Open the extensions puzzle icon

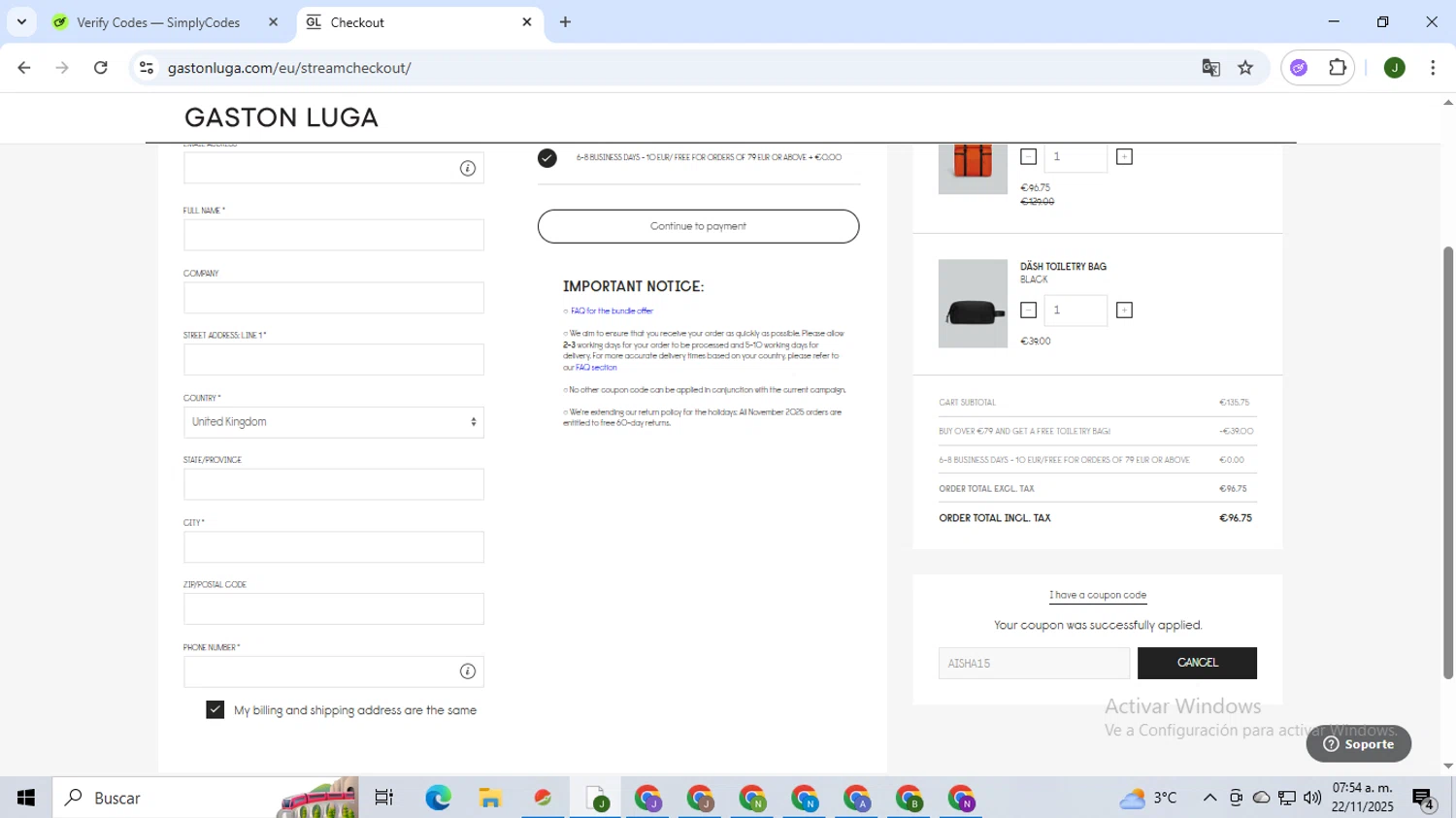click(x=1338, y=68)
